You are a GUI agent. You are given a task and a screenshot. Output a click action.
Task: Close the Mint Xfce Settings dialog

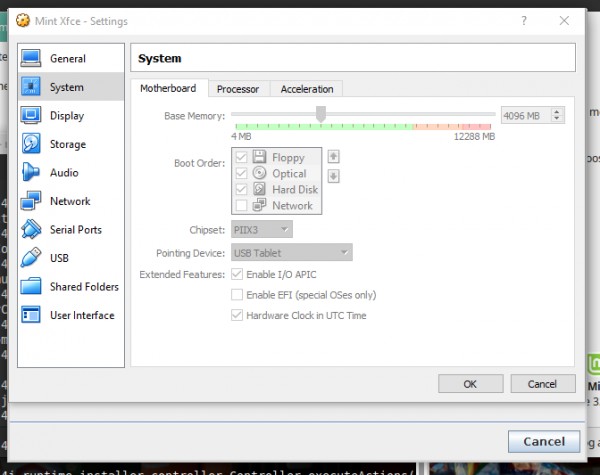[564, 20]
